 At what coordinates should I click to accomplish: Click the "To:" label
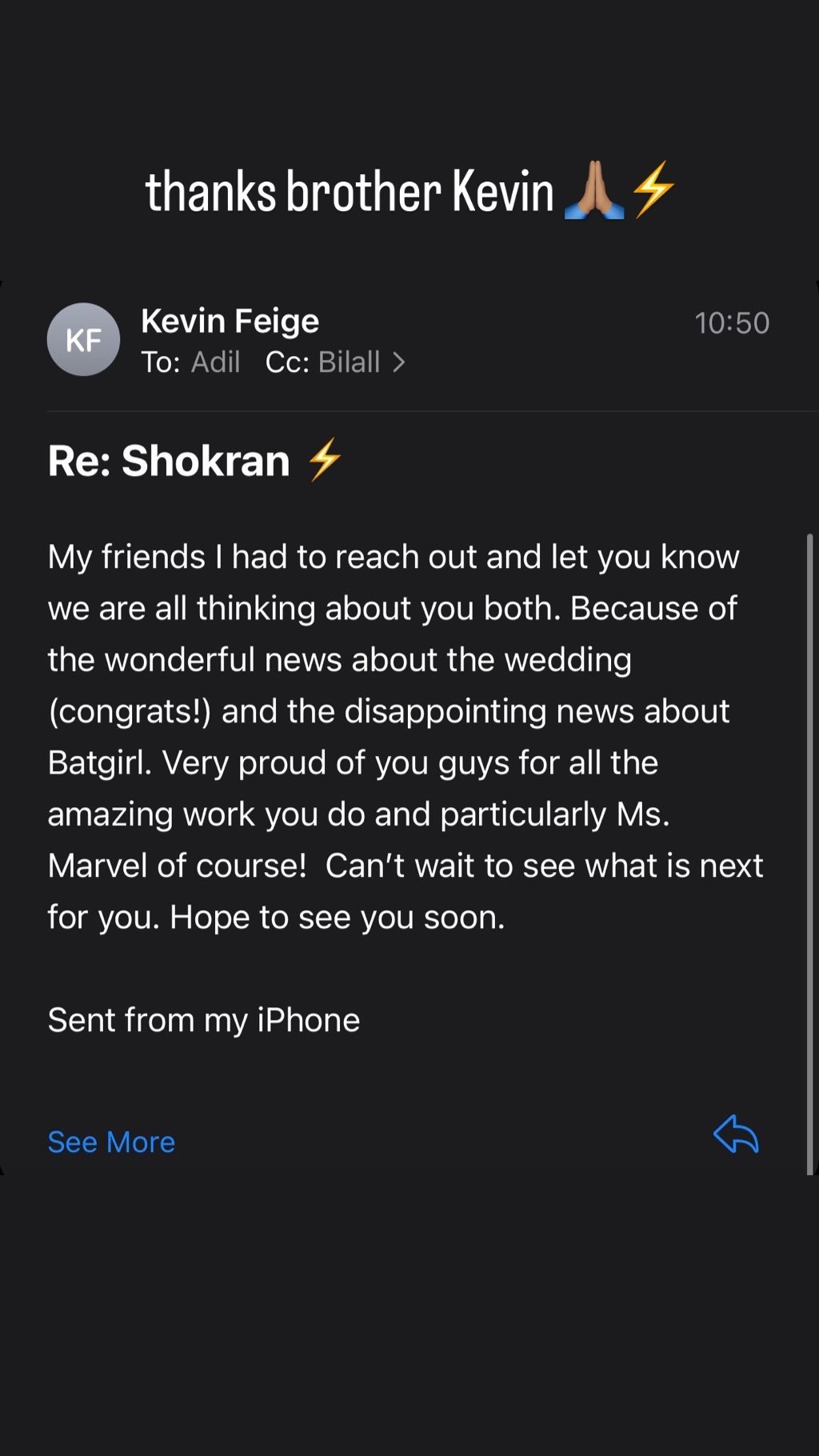[x=161, y=362]
